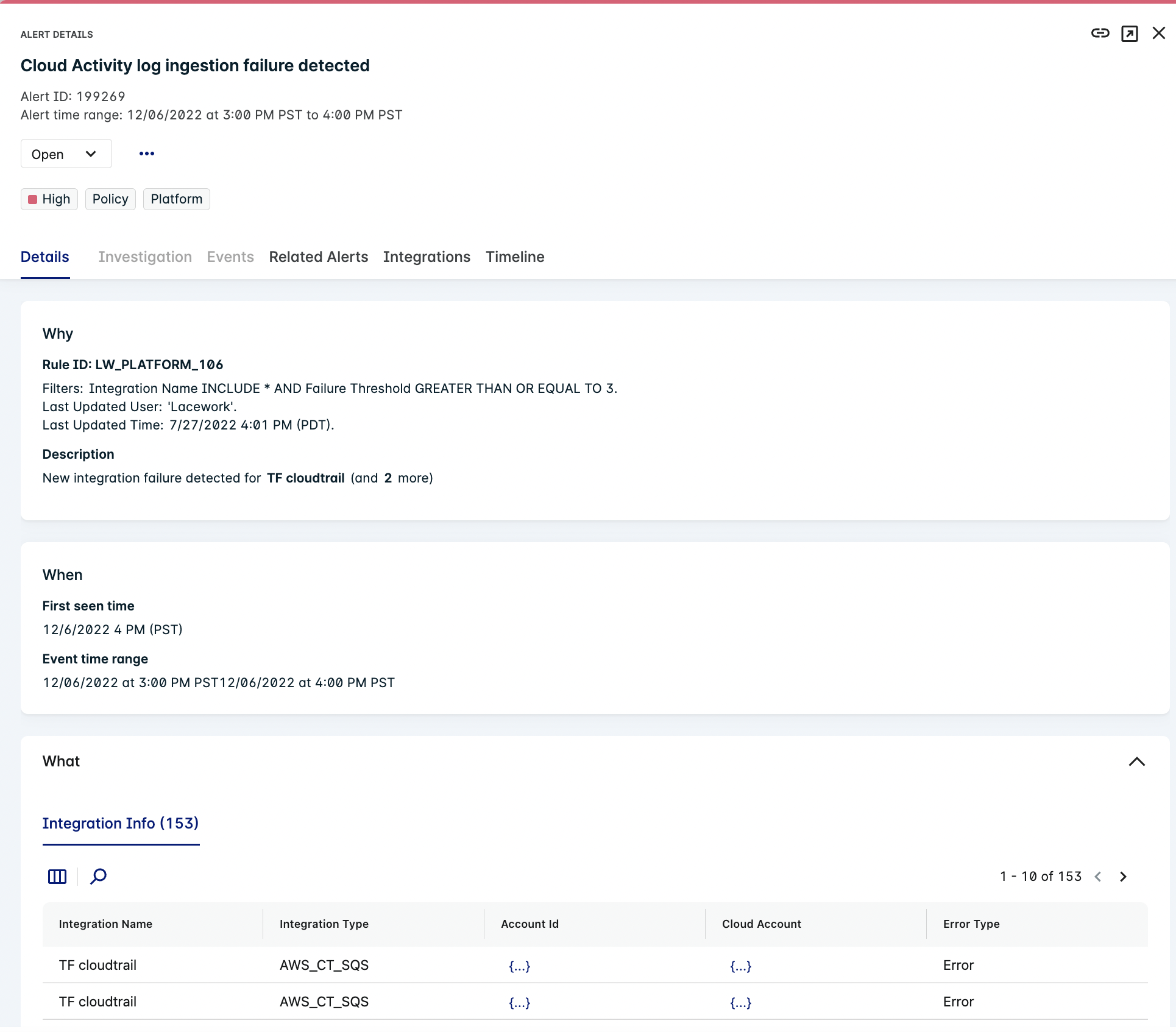Open Account Id details for first row

(520, 965)
